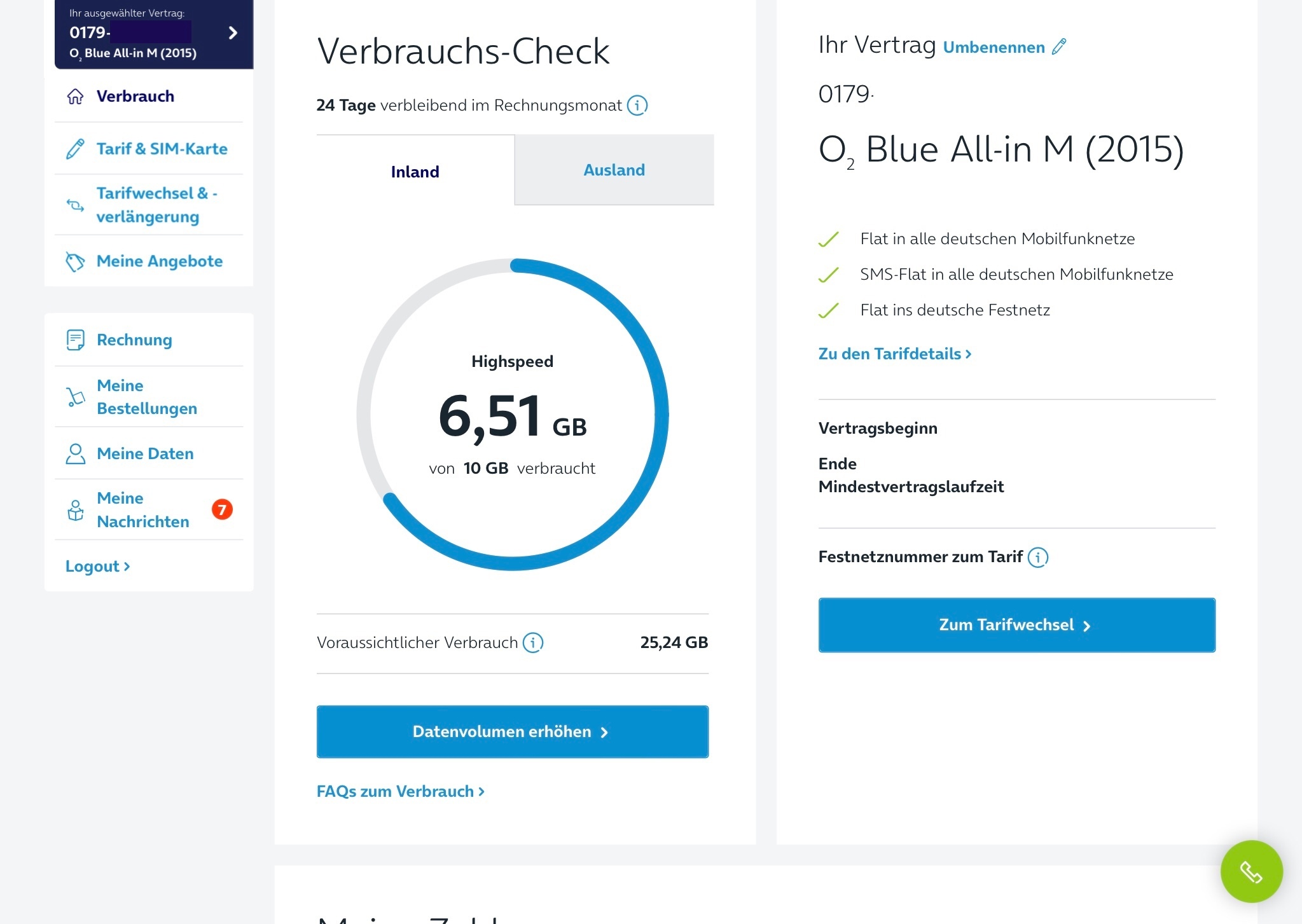
Task: Click the pencil icon beside Tarif & SIM-Karte
Action: coord(75,149)
